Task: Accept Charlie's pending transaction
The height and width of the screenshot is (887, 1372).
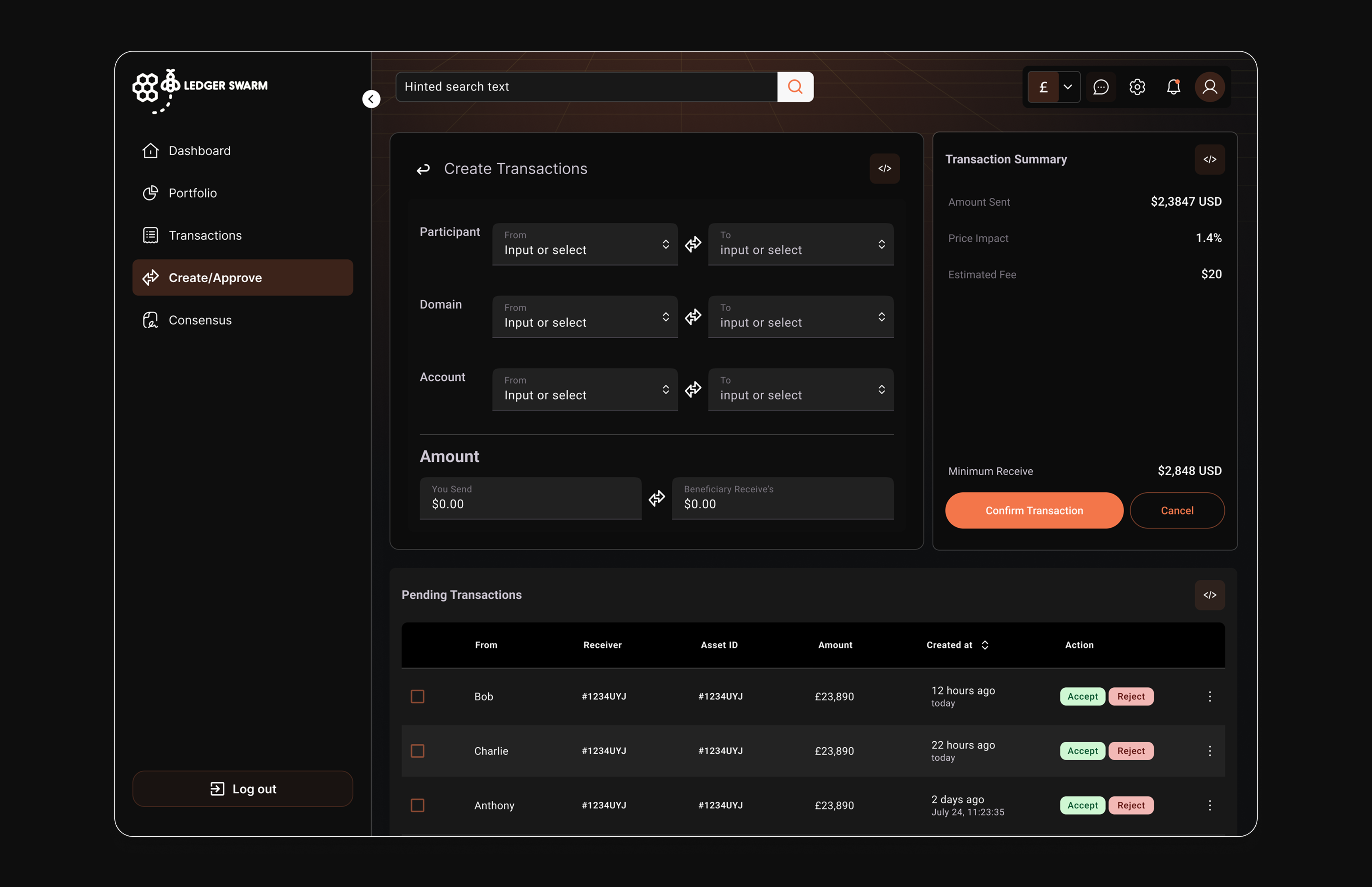Action: click(x=1082, y=750)
